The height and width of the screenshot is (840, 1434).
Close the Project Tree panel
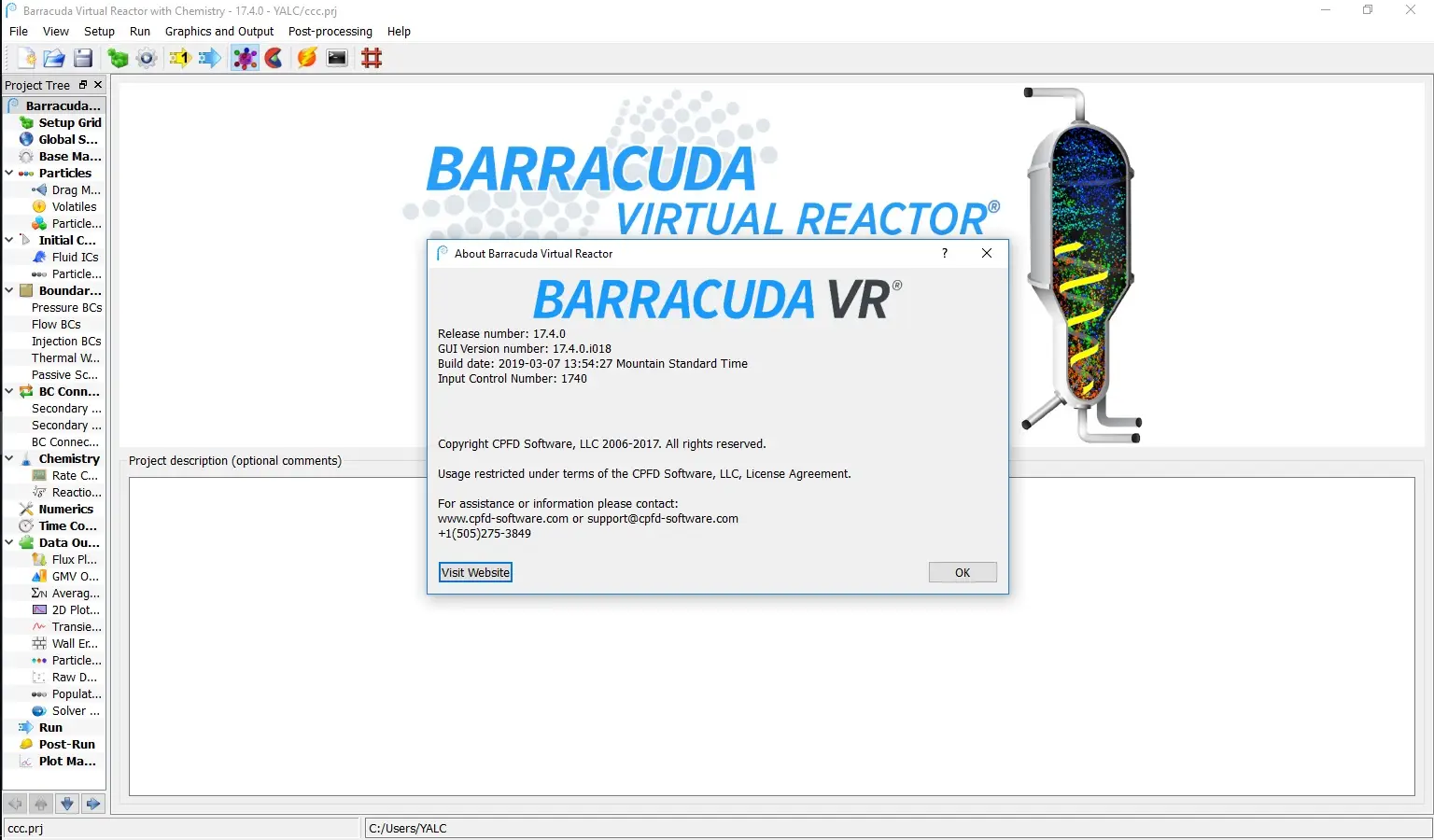tap(98, 85)
